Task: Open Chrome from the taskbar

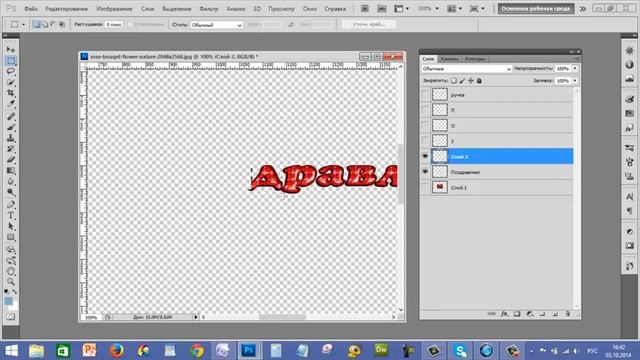Action: click(197, 351)
